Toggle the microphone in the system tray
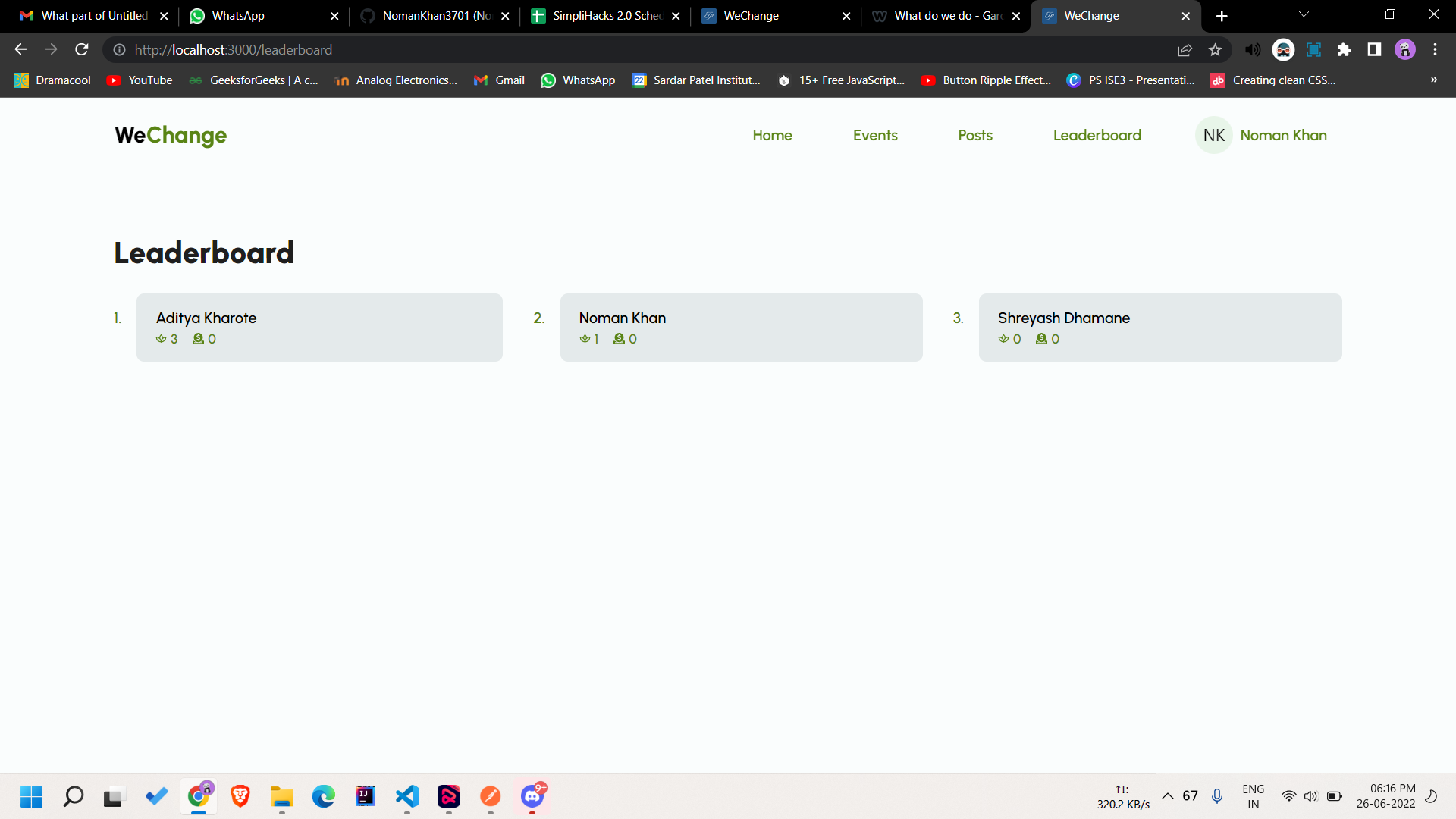The height and width of the screenshot is (819, 1456). pyautogui.click(x=1217, y=796)
